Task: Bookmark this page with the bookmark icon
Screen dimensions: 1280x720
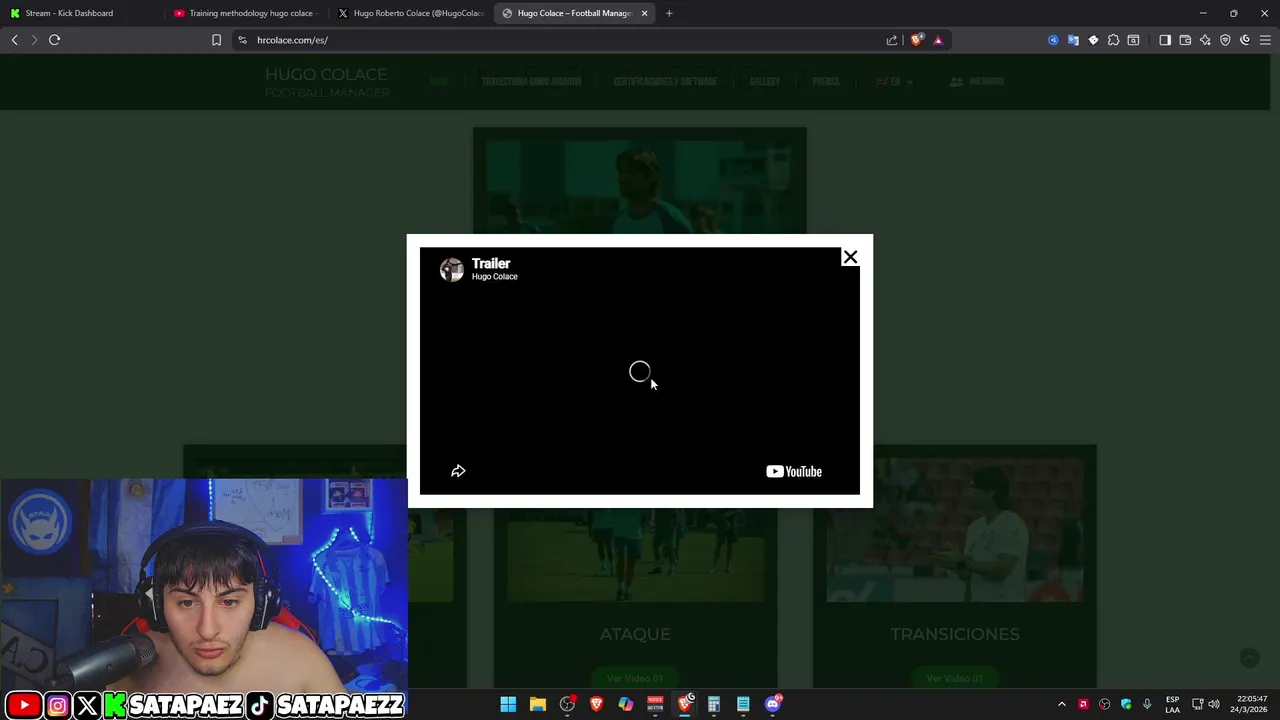Action: pos(216,40)
